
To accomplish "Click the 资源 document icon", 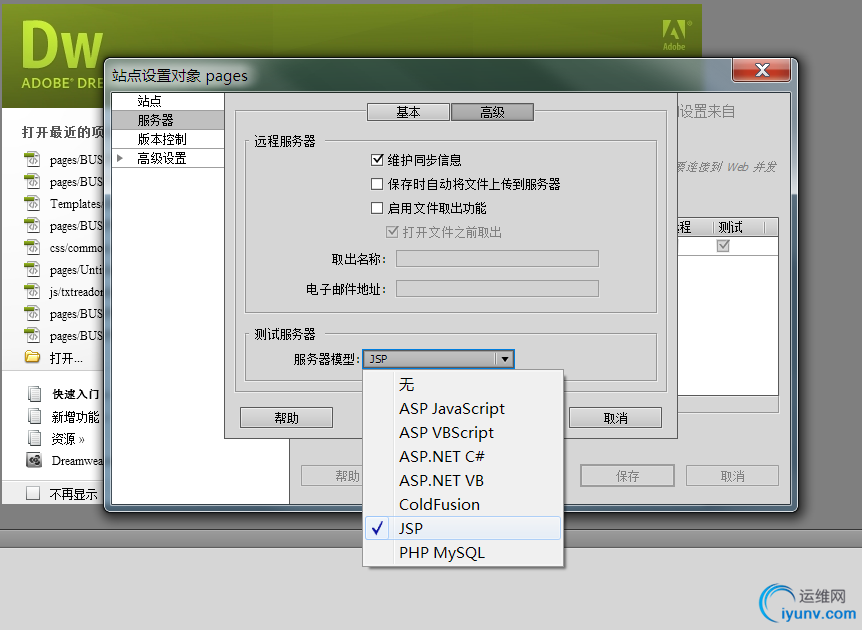I will point(34,438).
